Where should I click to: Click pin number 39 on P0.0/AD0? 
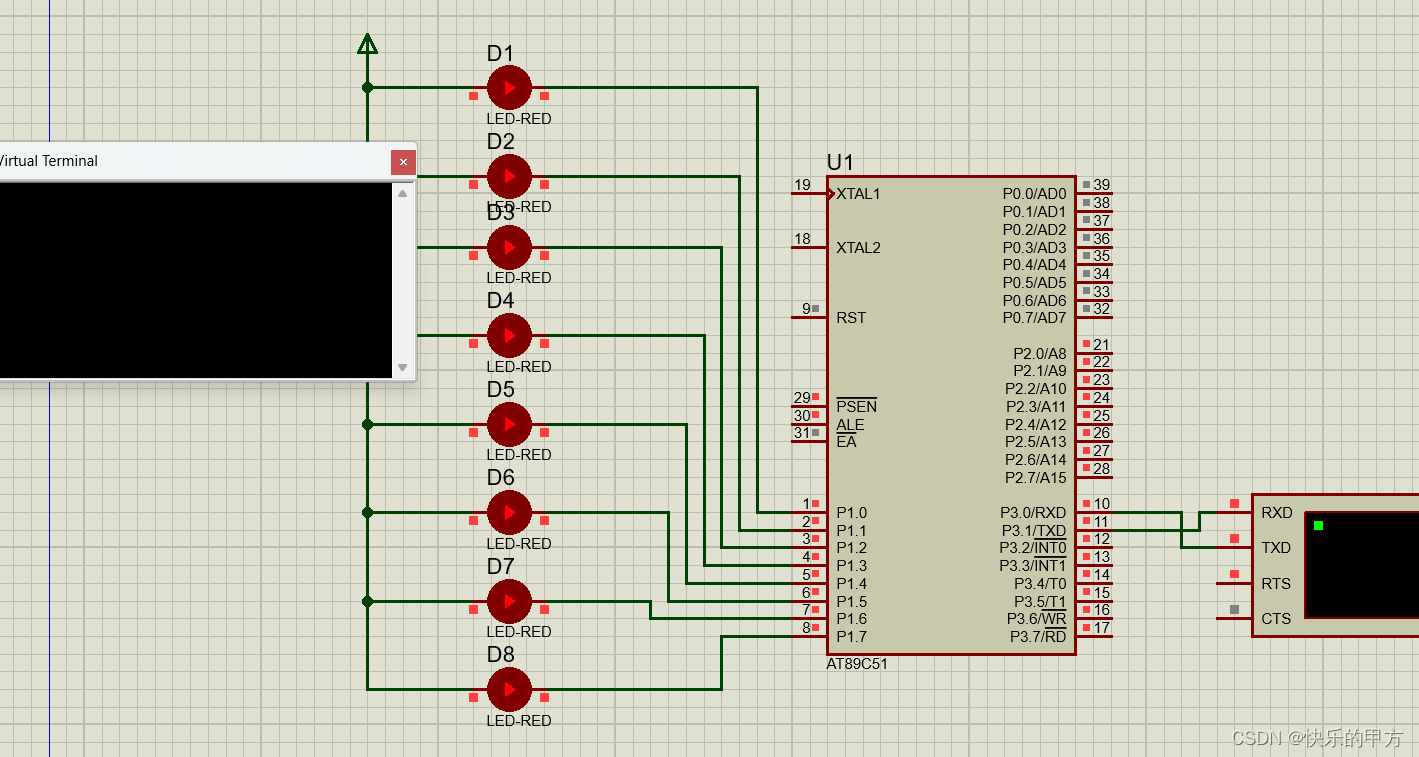click(1101, 185)
